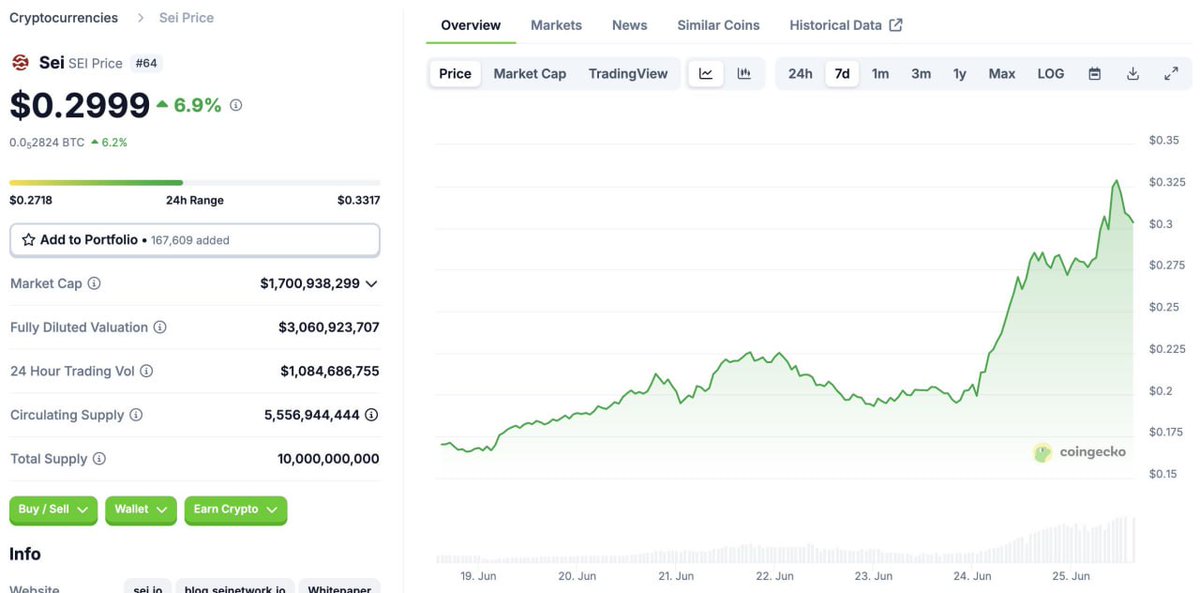Click Add to Portfolio button
The image size is (1200, 593).
[195, 240]
